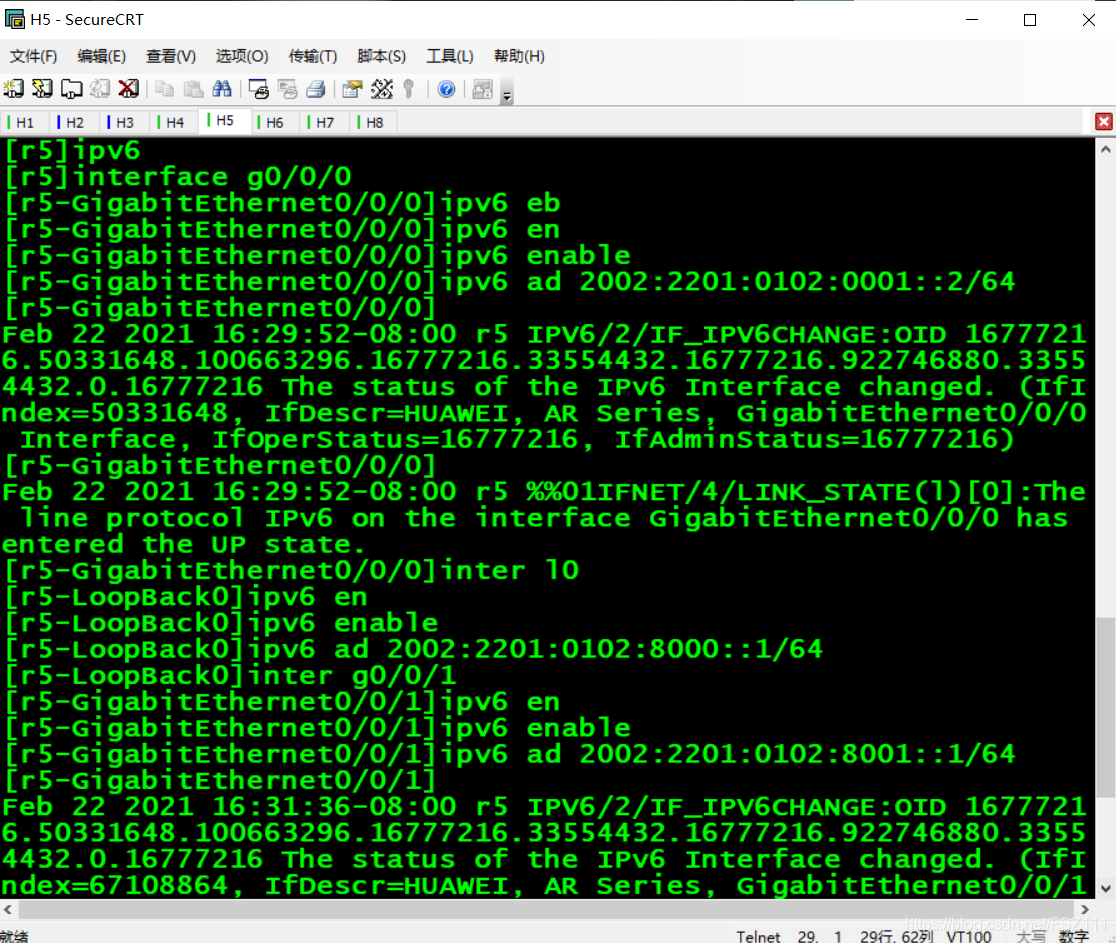Open the 工具(L) menu
Image resolution: width=1116 pixels, height=943 pixels.
[450, 56]
